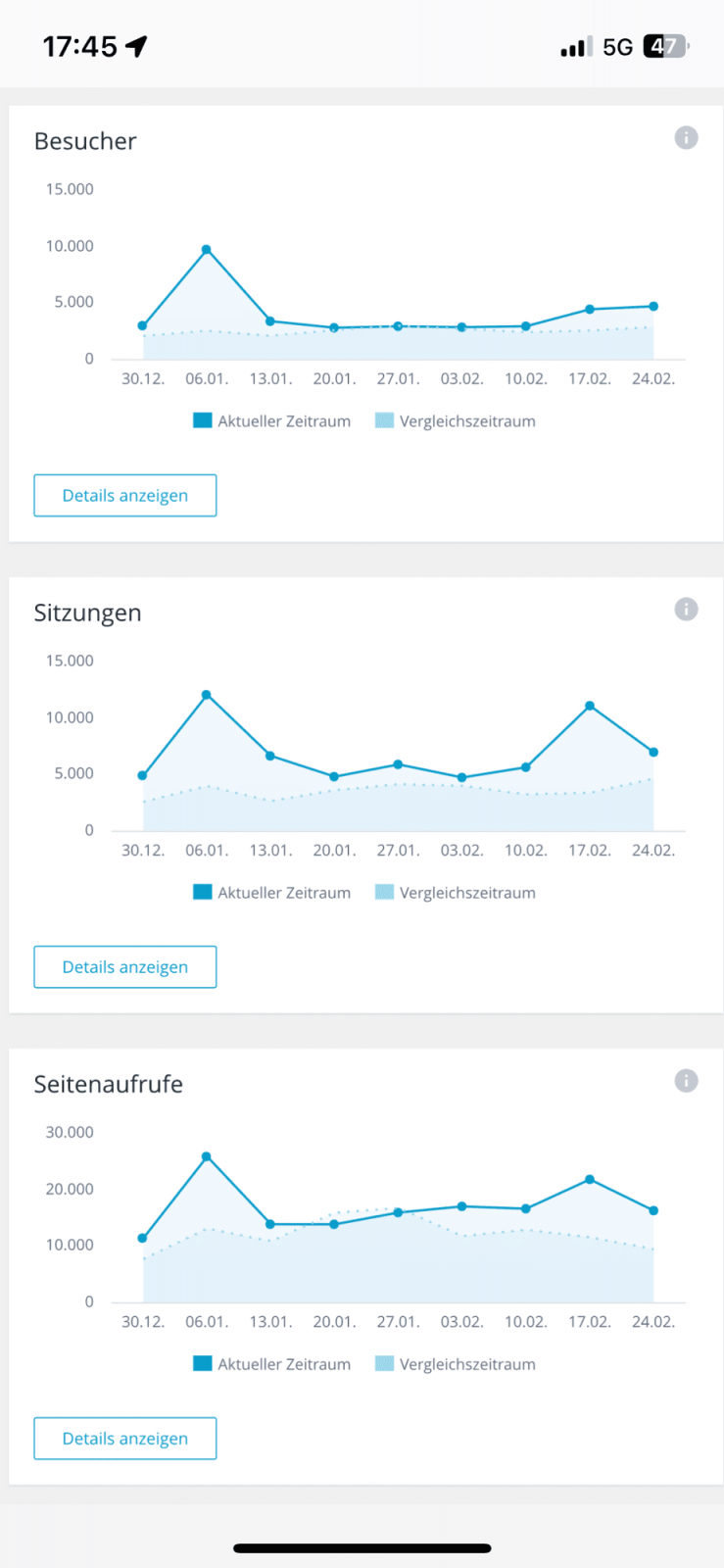This screenshot has width=724, height=1568.
Task: Open Details anzeigen under Besucher
Action: coord(124,495)
